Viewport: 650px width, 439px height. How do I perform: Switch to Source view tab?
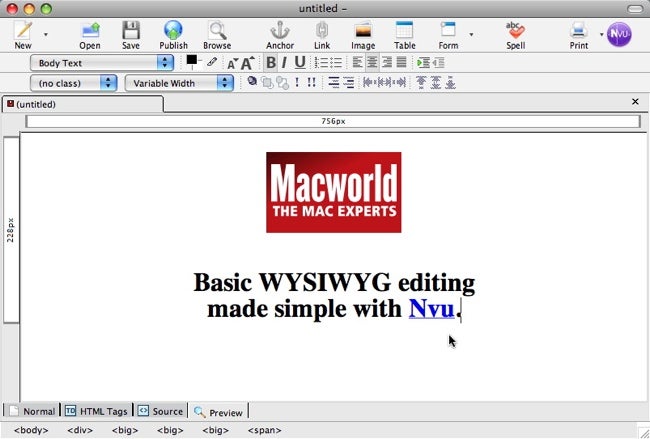(161, 411)
